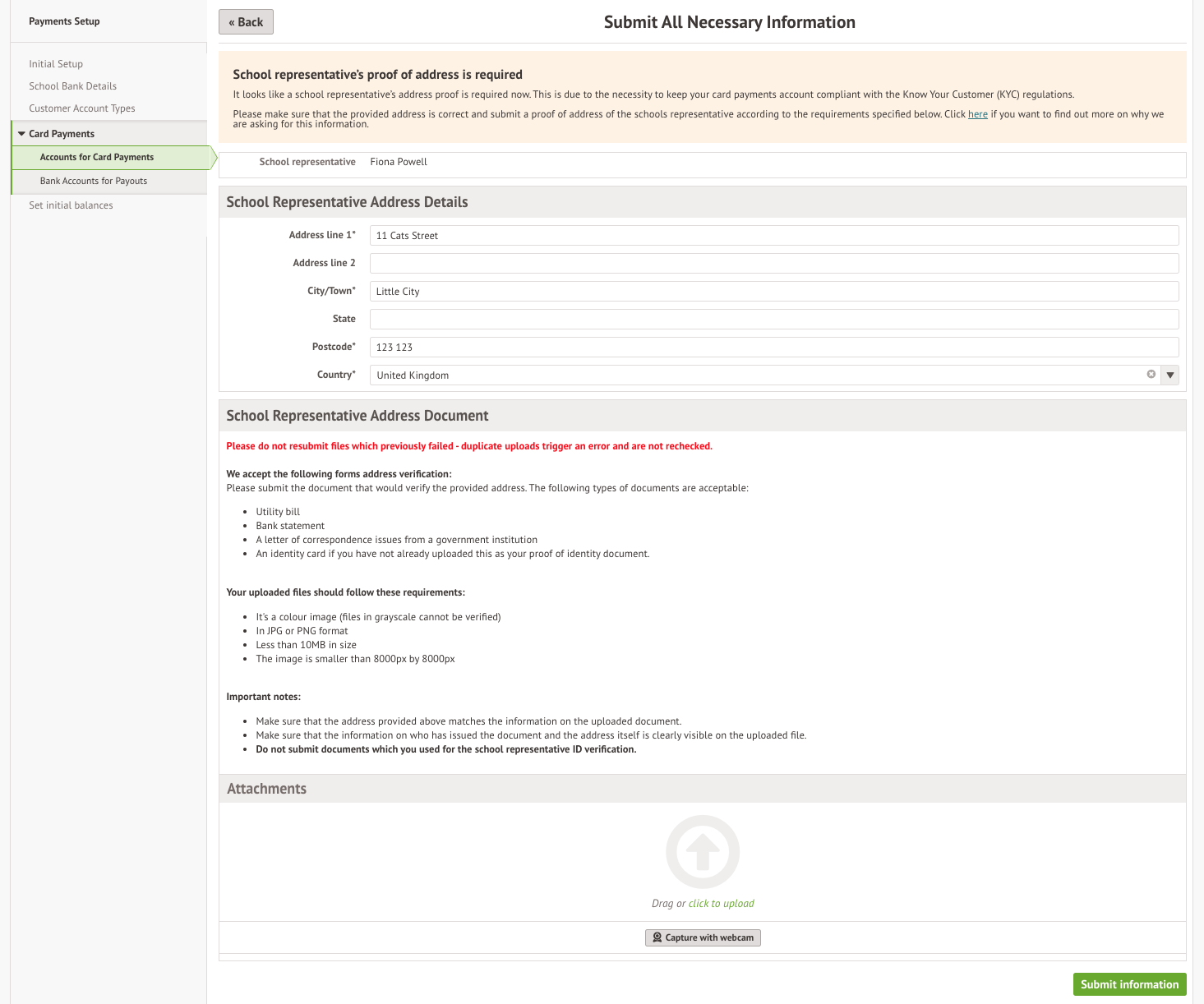The height and width of the screenshot is (1004, 1204).
Task: Focus the Address line 1 field
Action: pyautogui.click(x=773, y=236)
